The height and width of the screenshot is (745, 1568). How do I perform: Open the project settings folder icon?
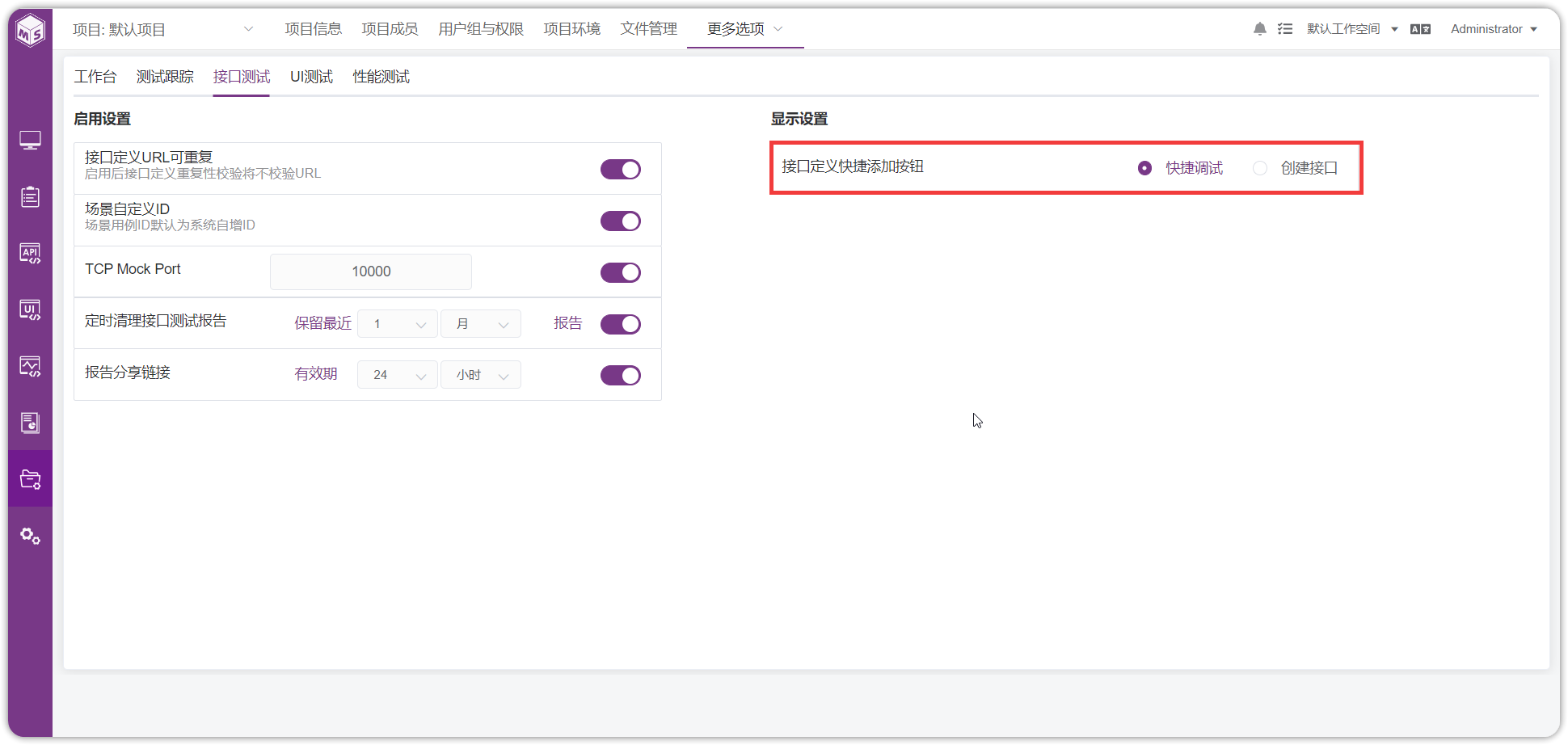point(30,479)
